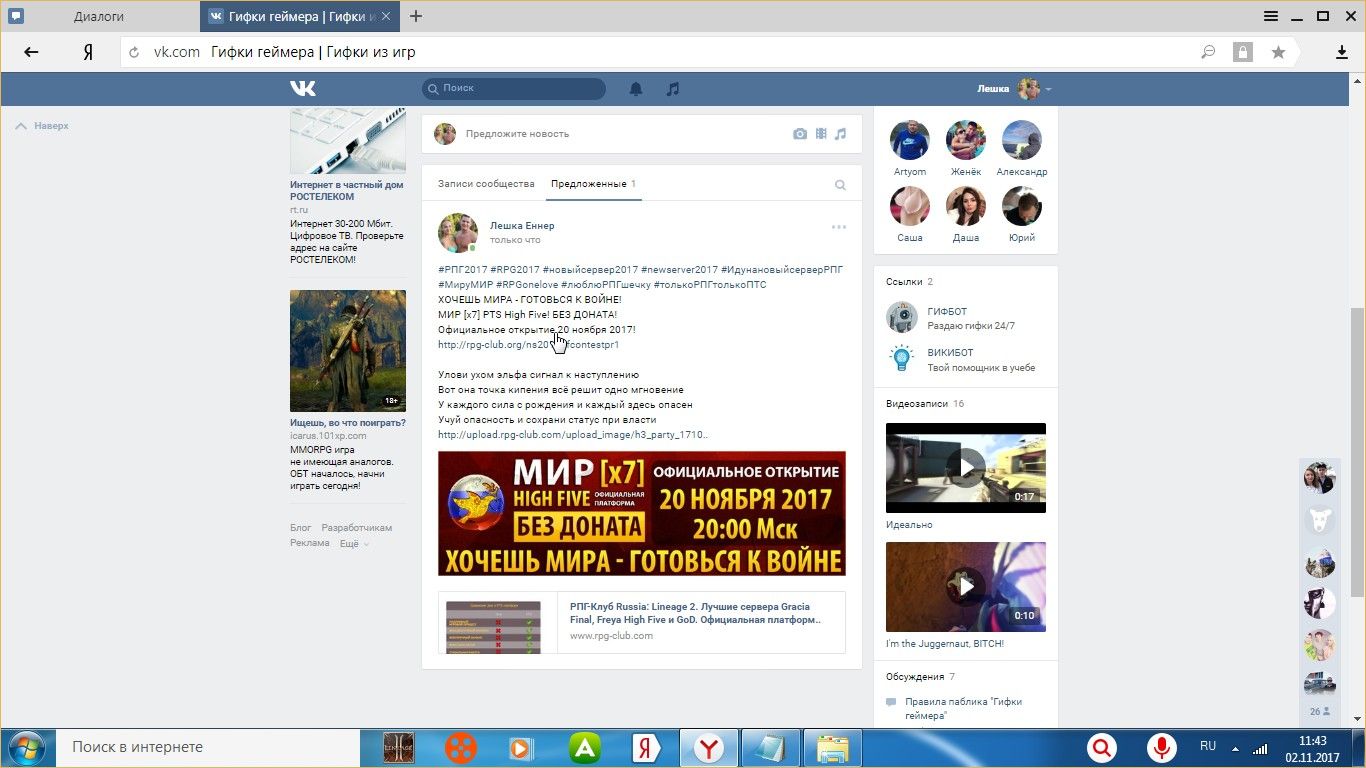
Task: Attach audio in the news suggestion box
Action: [841, 134]
